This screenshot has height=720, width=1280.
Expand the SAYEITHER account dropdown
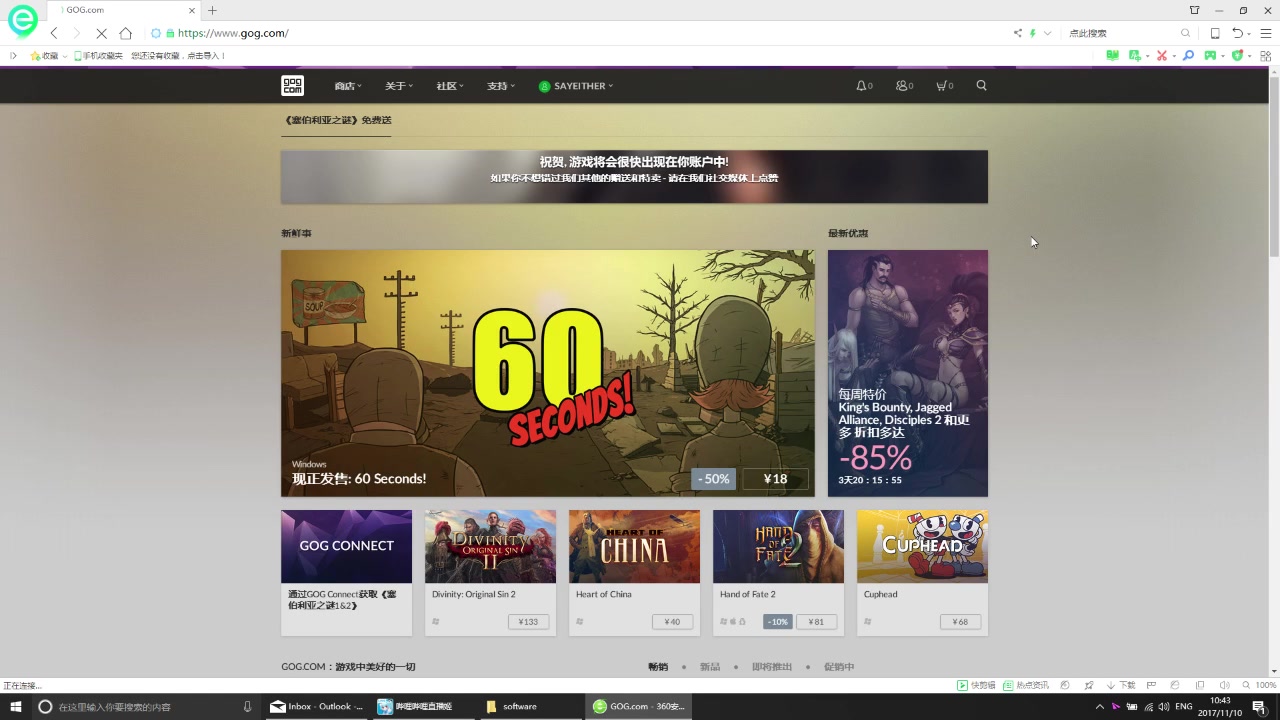click(x=576, y=86)
